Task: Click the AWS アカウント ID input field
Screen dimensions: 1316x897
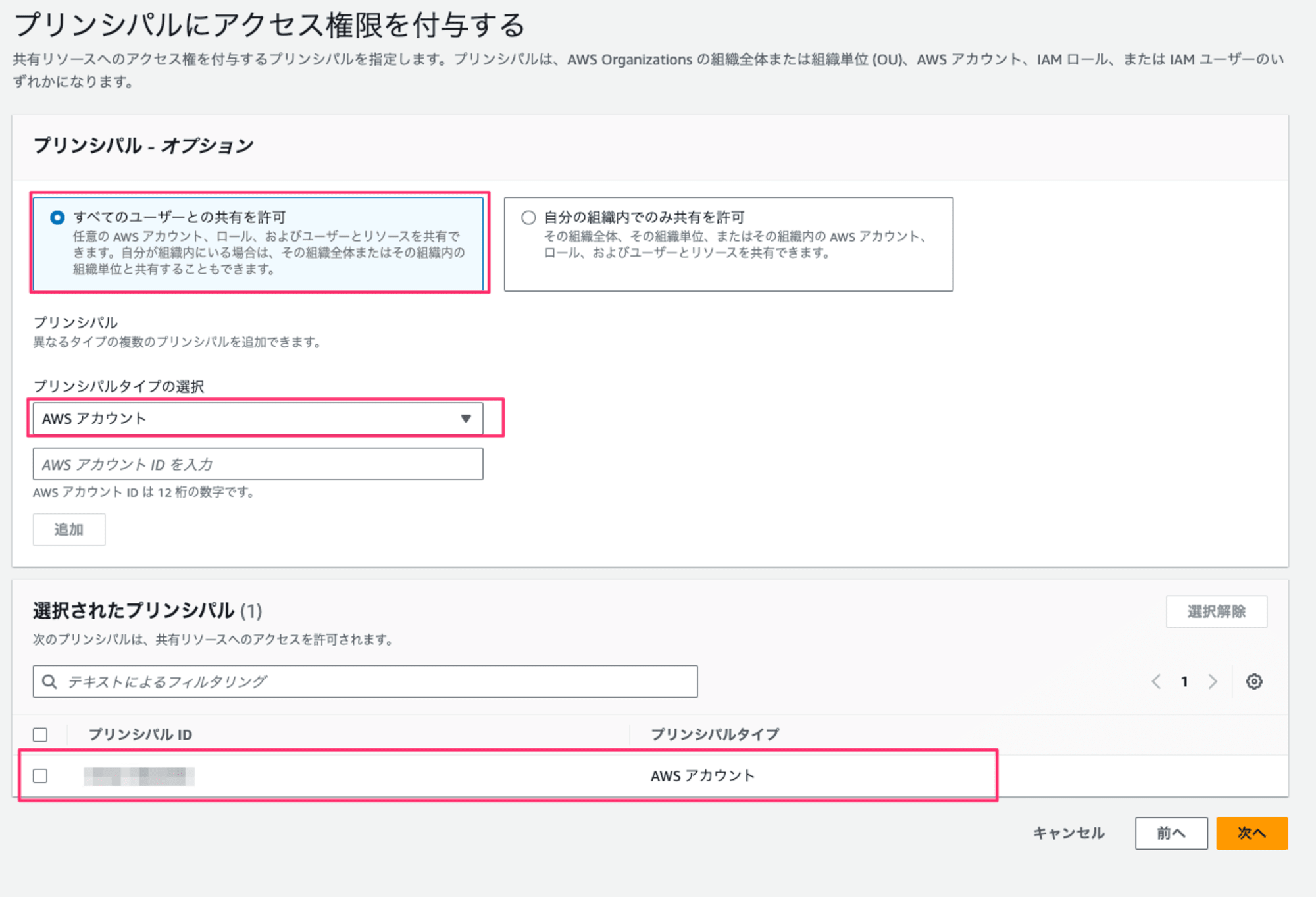Action: coord(258,464)
